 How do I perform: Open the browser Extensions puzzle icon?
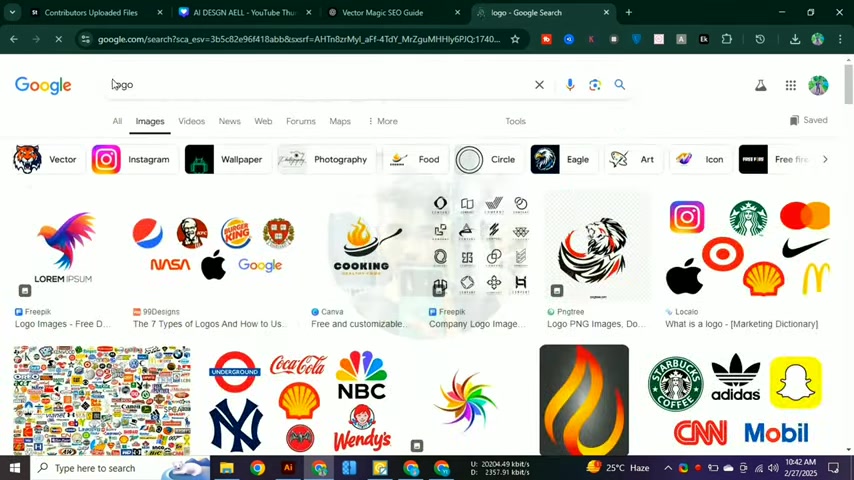click(727, 39)
